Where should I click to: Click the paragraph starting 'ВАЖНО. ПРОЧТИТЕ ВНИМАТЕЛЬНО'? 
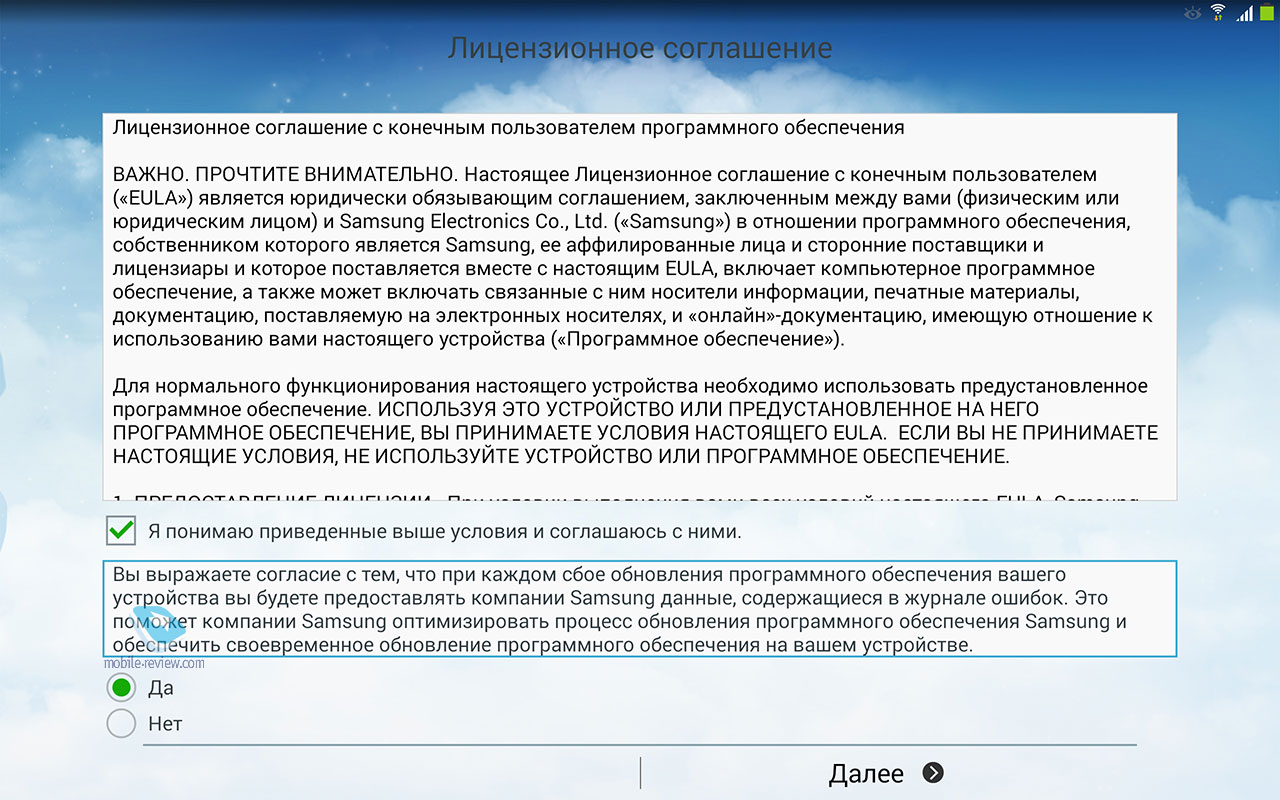coord(633,258)
